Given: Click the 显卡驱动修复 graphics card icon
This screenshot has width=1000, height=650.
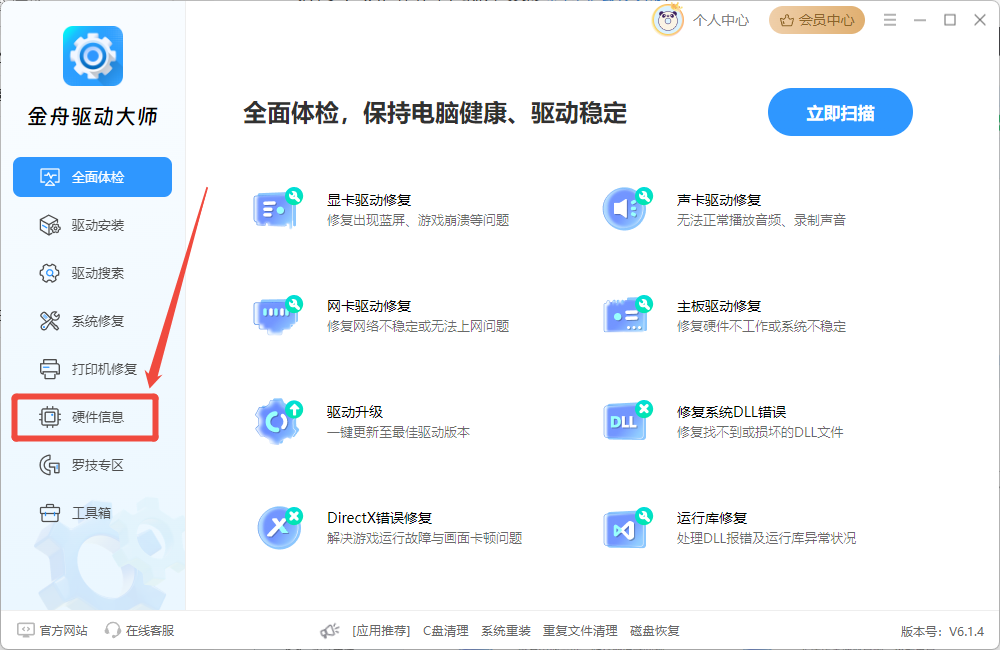Looking at the screenshot, I should tap(277, 209).
